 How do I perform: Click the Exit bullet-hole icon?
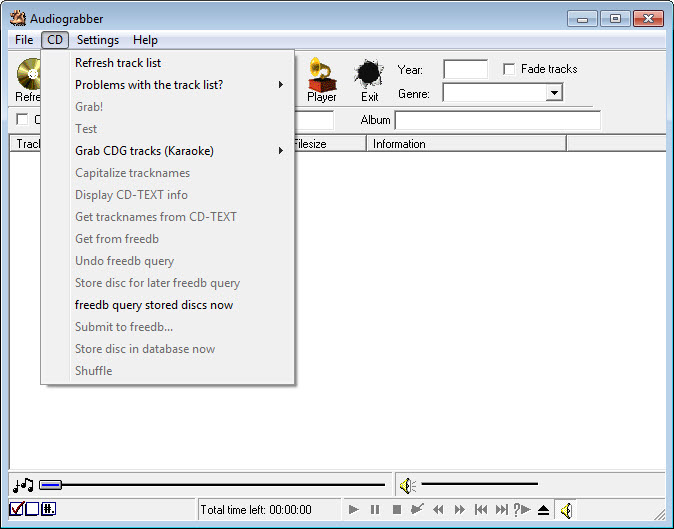[369, 74]
